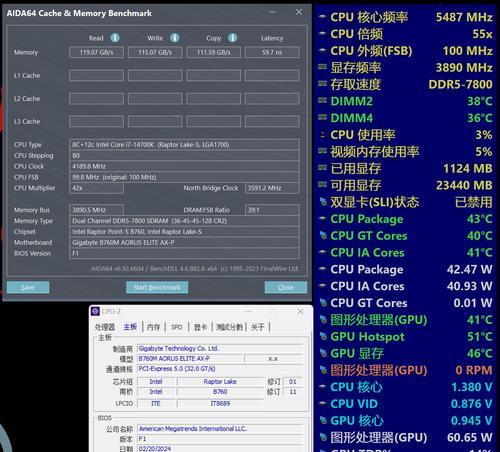This screenshot has height=452, width=500.
Task: Click icon beside GPU Hotspot
Action: (323, 336)
